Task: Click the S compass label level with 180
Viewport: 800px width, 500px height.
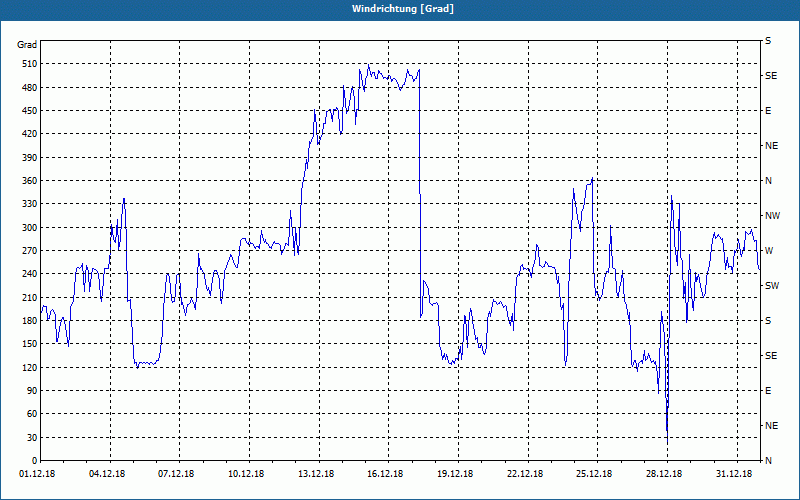Action: point(768,321)
